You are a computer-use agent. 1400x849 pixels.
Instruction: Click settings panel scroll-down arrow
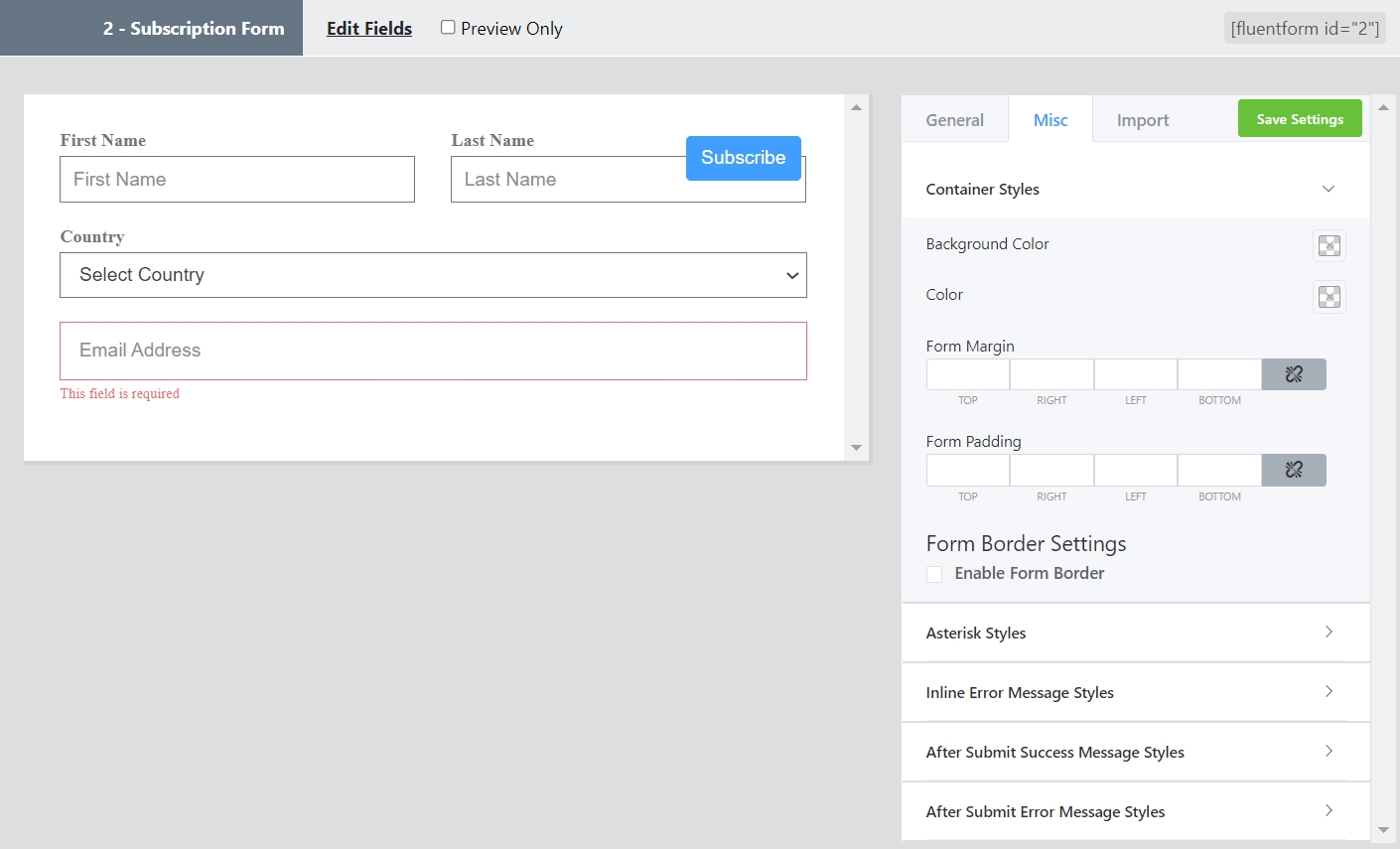(x=1383, y=830)
